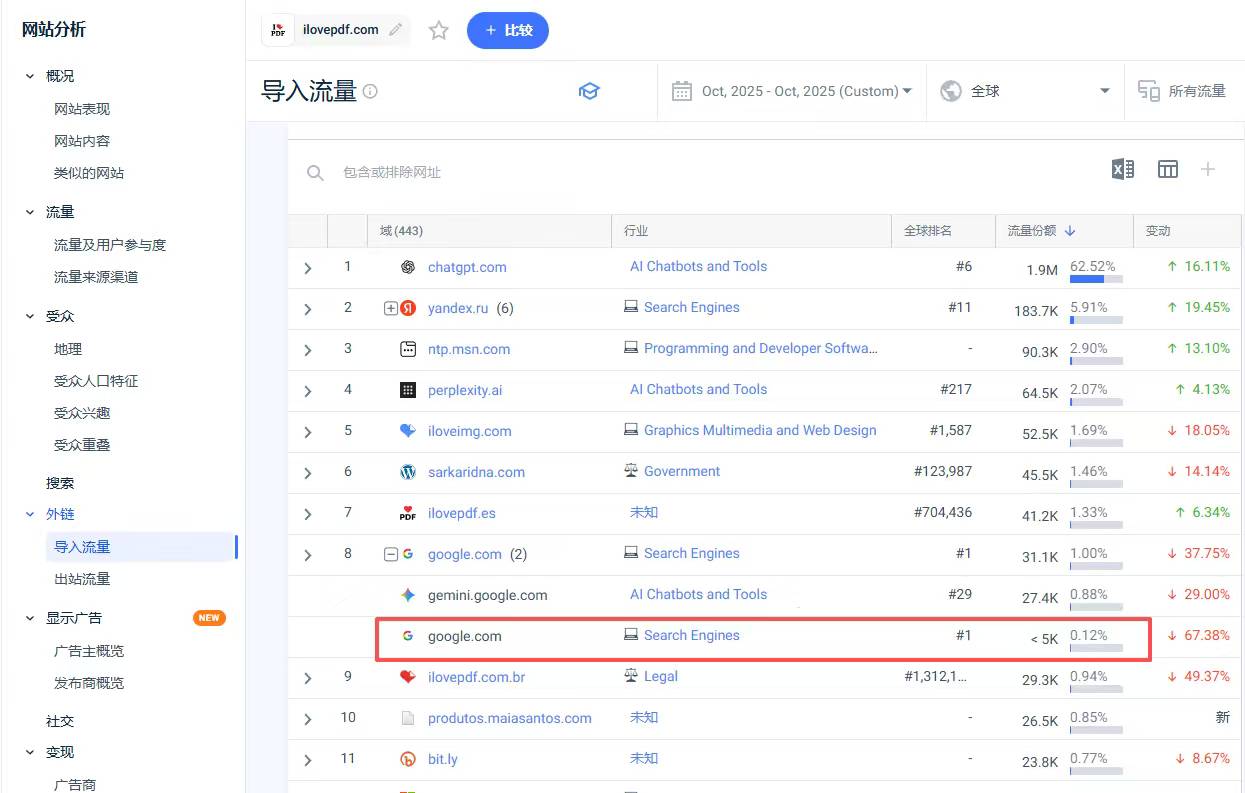This screenshot has width=1245, height=793.
Task: Click the blue 比较 button
Action: coord(508,30)
